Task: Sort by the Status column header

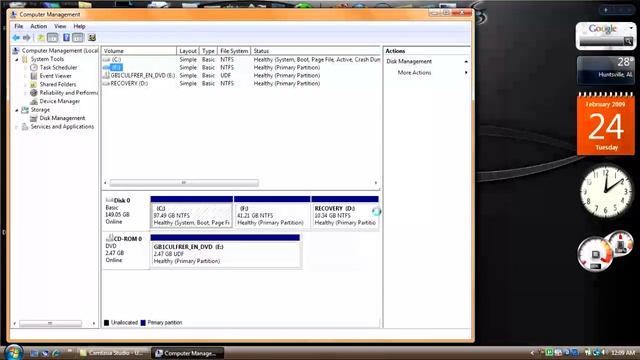Action: point(316,51)
